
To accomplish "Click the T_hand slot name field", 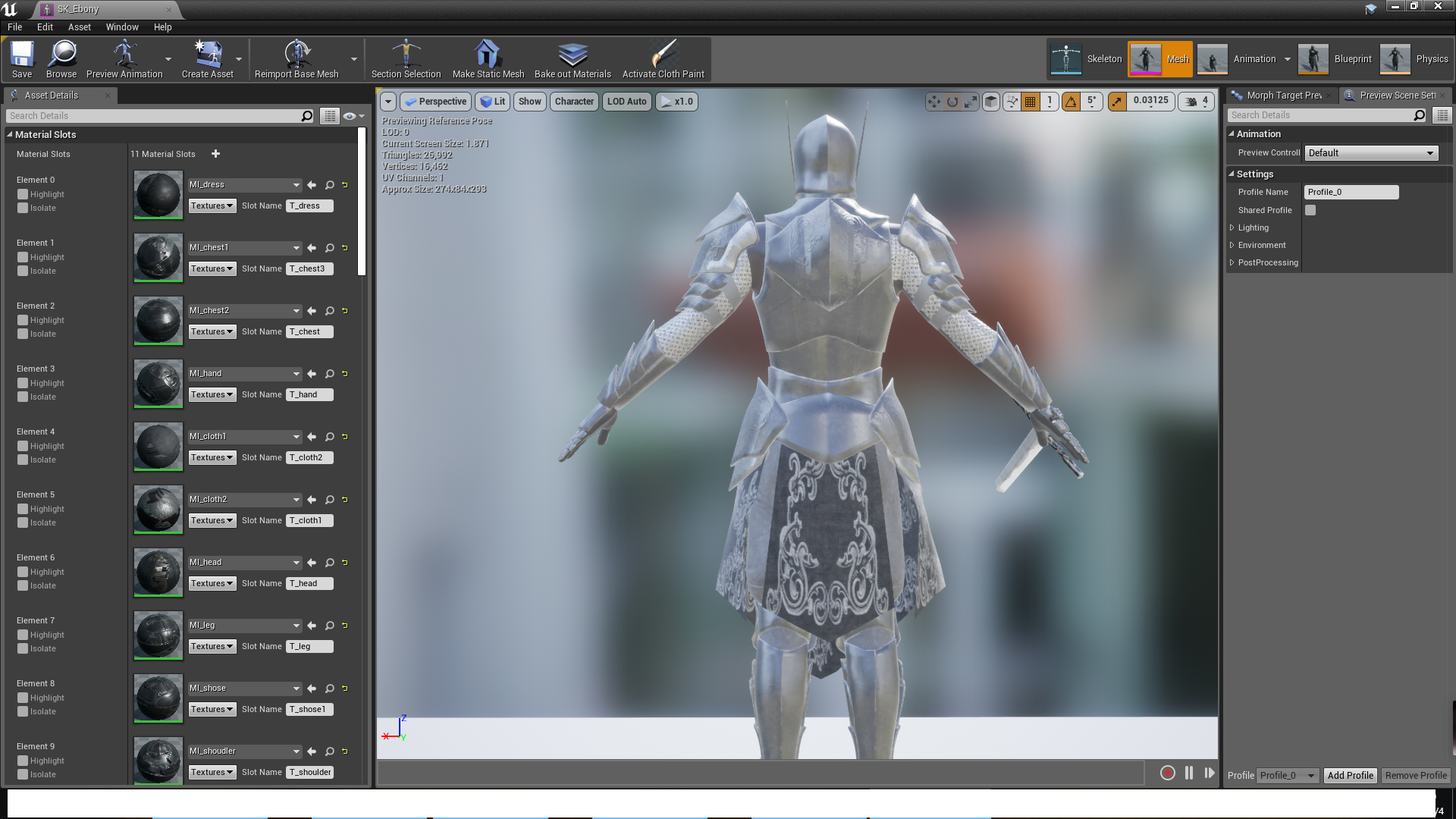I will coord(309,394).
